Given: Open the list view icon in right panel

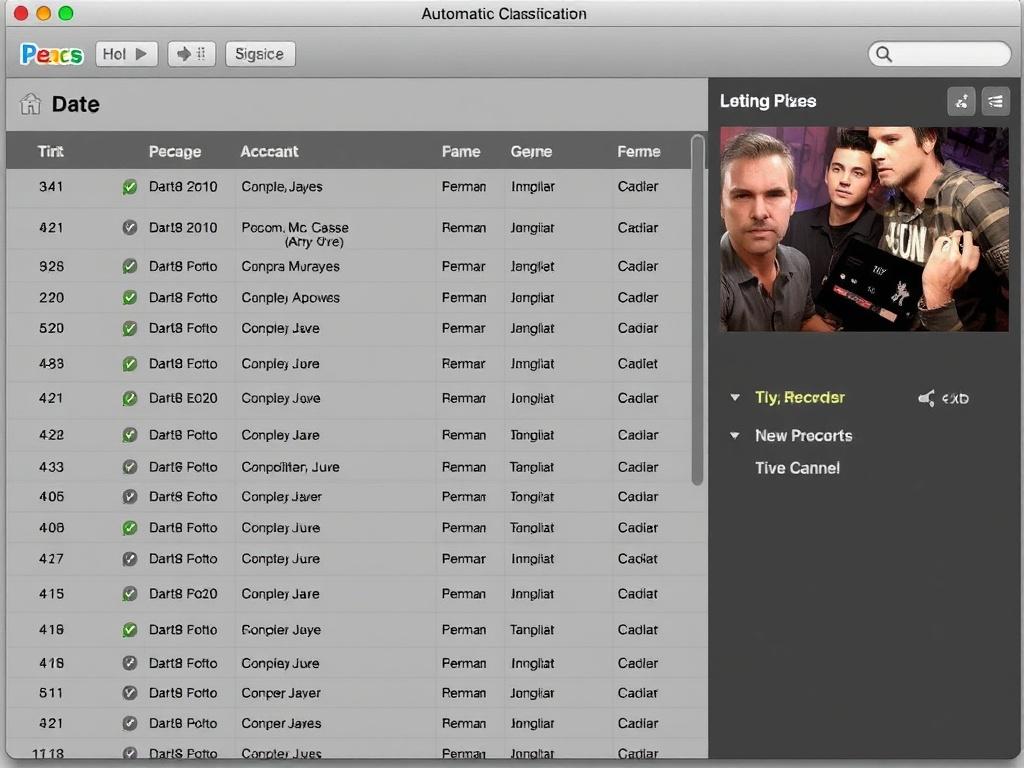Looking at the screenshot, I should (995, 101).
